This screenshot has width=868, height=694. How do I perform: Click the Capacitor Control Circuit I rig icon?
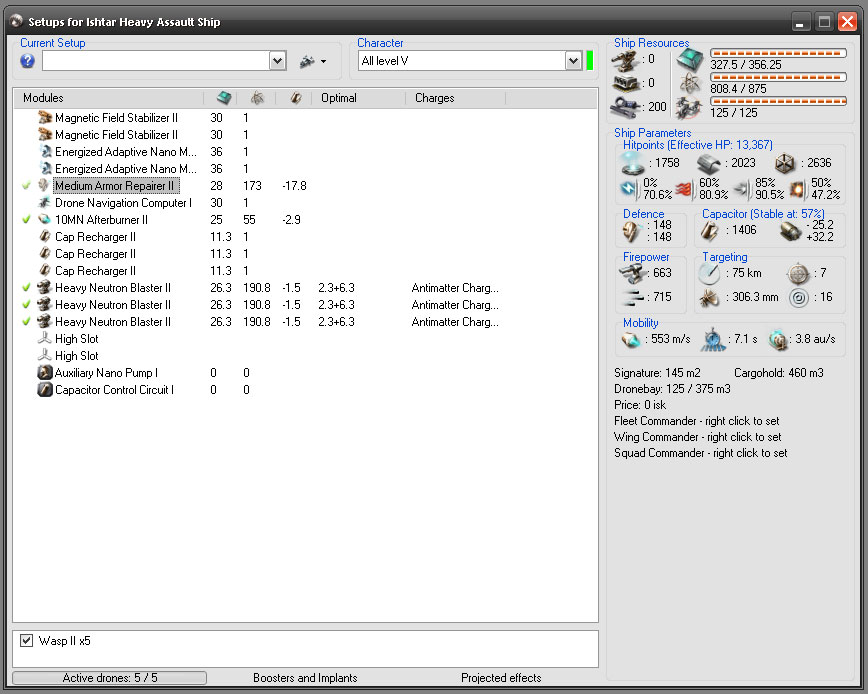tap(44, 390)
